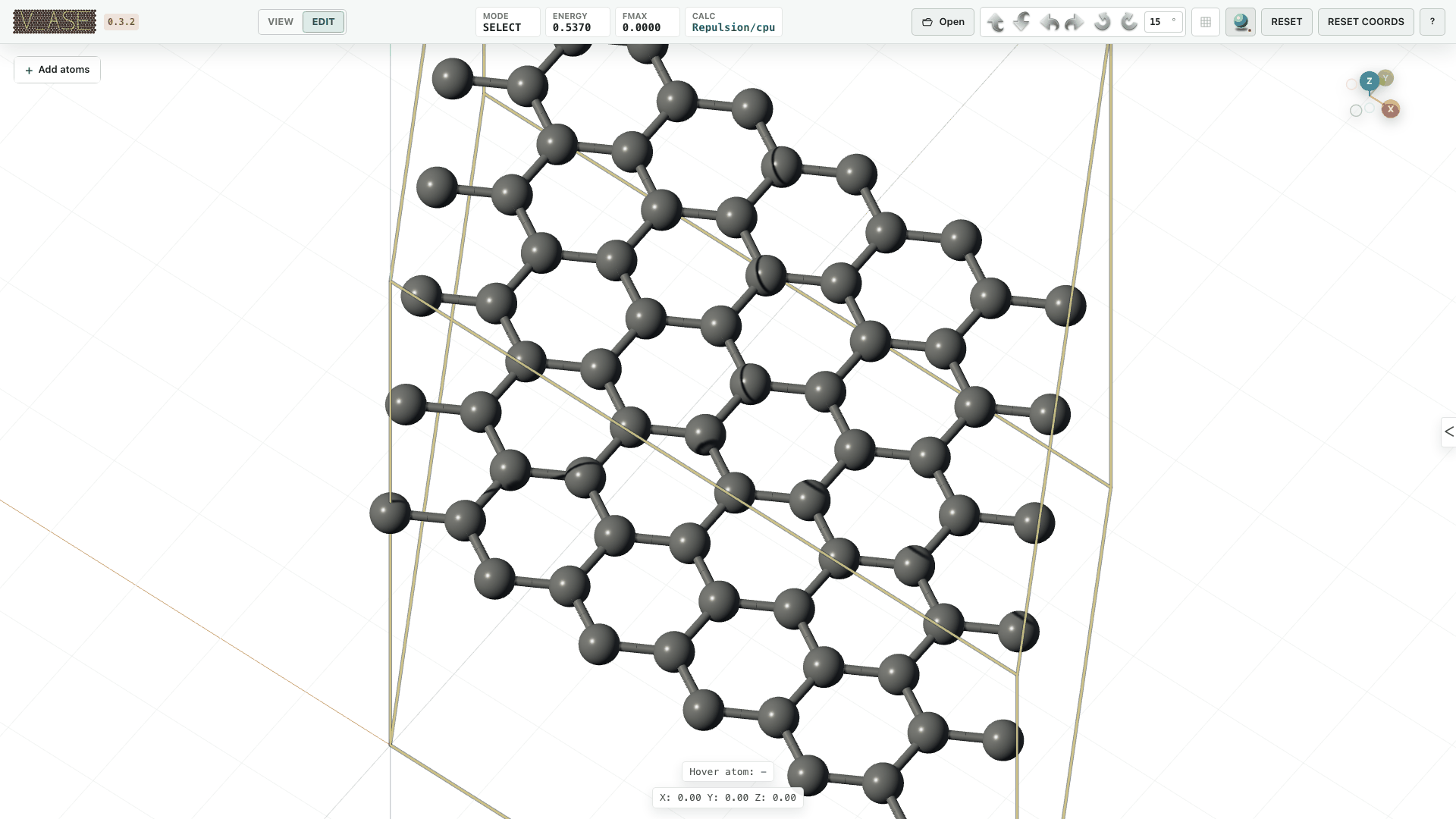
Task: Rotate view left with curved arrow icon
Action: [1050, 22]
